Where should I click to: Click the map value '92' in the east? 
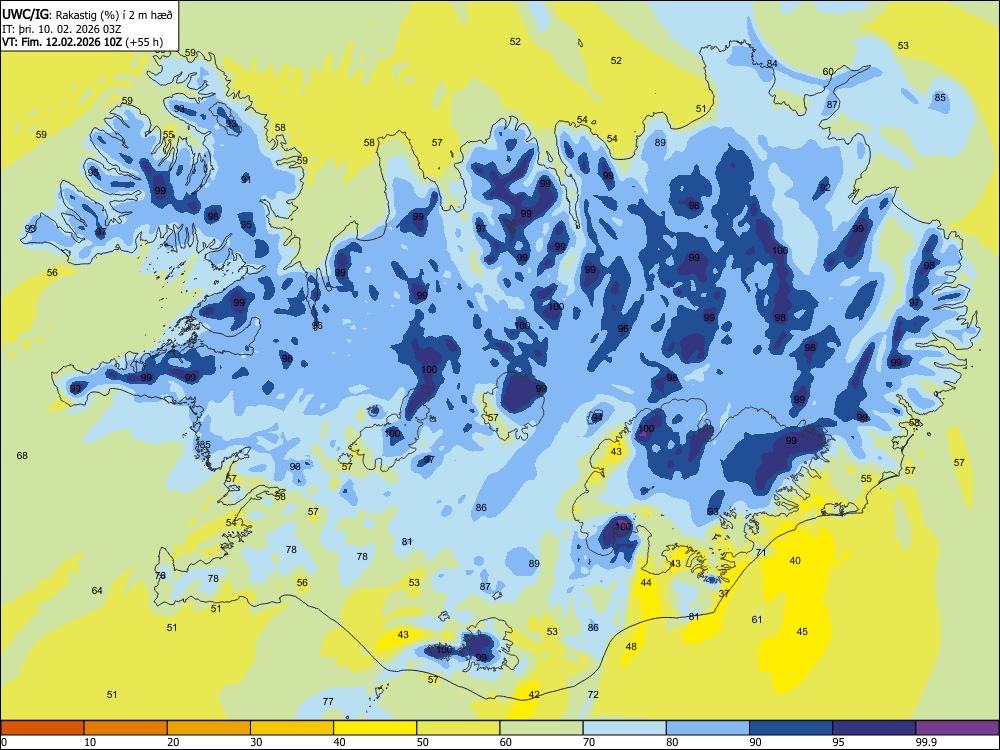[x=825, y=188]
